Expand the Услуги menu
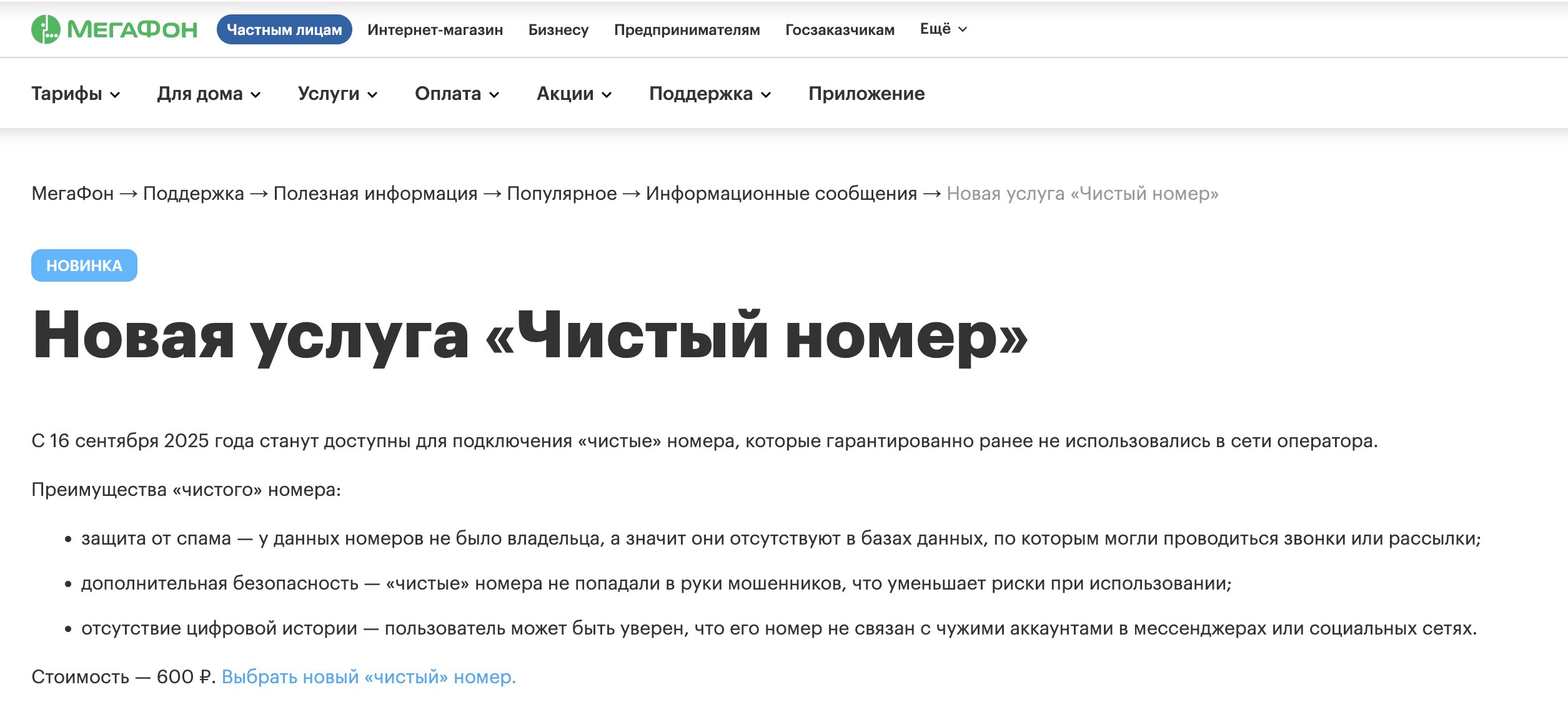Image resolution: width=1568 pixels, height=717 pixels. [x=337, y=94]
